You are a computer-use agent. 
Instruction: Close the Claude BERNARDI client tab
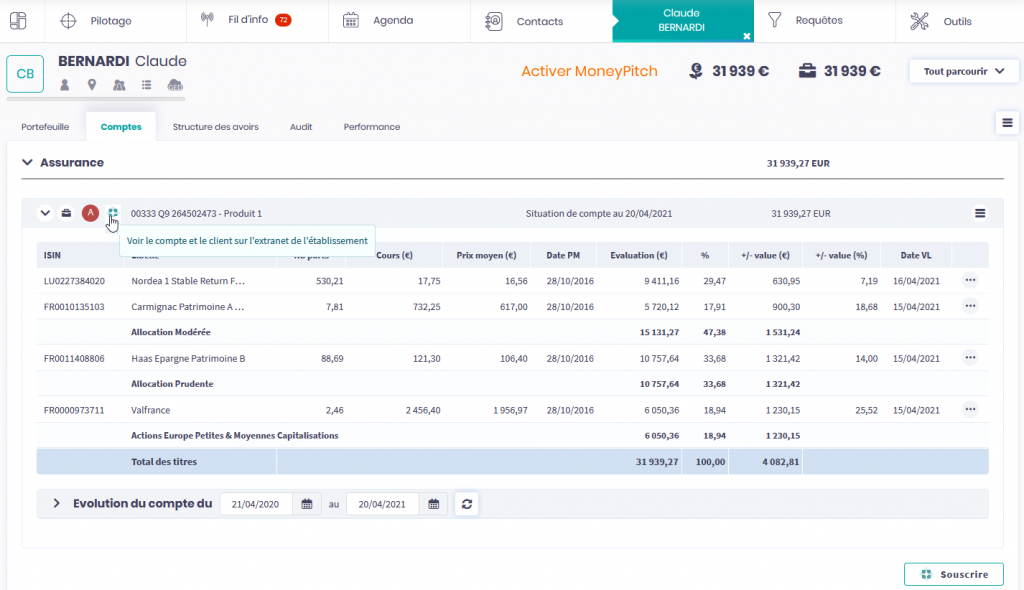click(x=746, y=35)
